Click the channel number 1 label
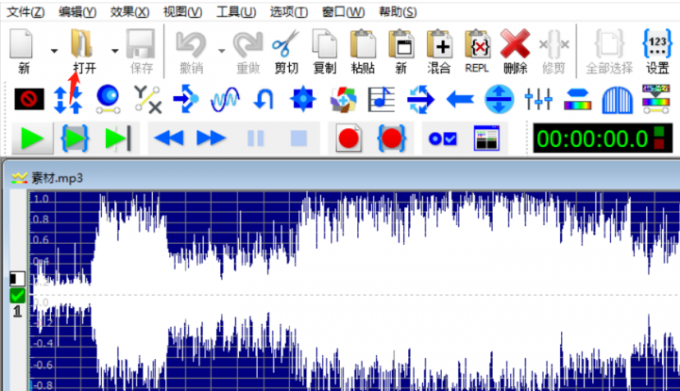The width and height of the screenshot is (680, 391). (x=17, y=311)
